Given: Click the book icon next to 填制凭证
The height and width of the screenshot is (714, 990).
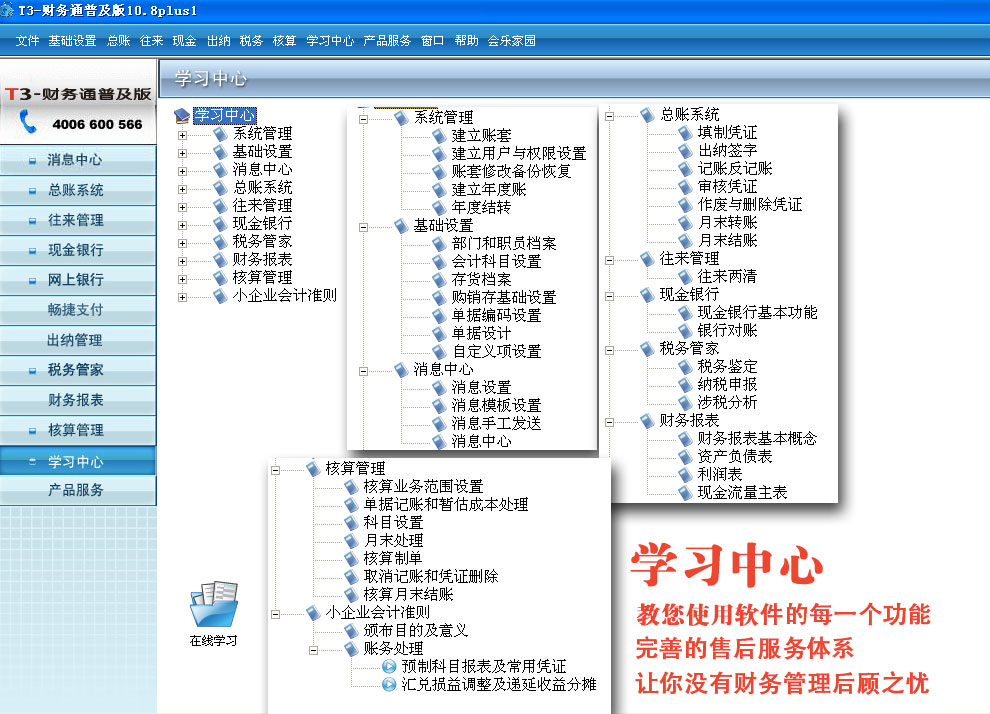Looking at the screenshot, I should click(686, 133).
